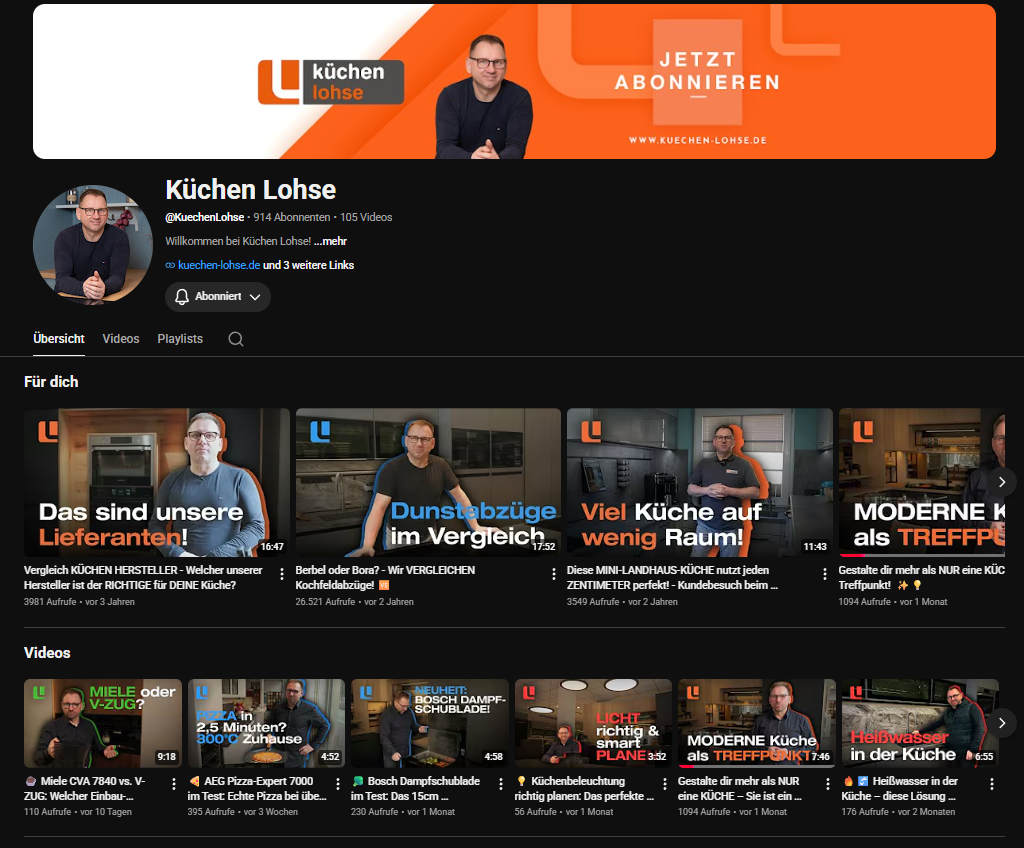The height and width of the screenshot is (848, 1024).
Task: Click the @KuechenLohse channel handle
Action: click(x=204, y=217)
